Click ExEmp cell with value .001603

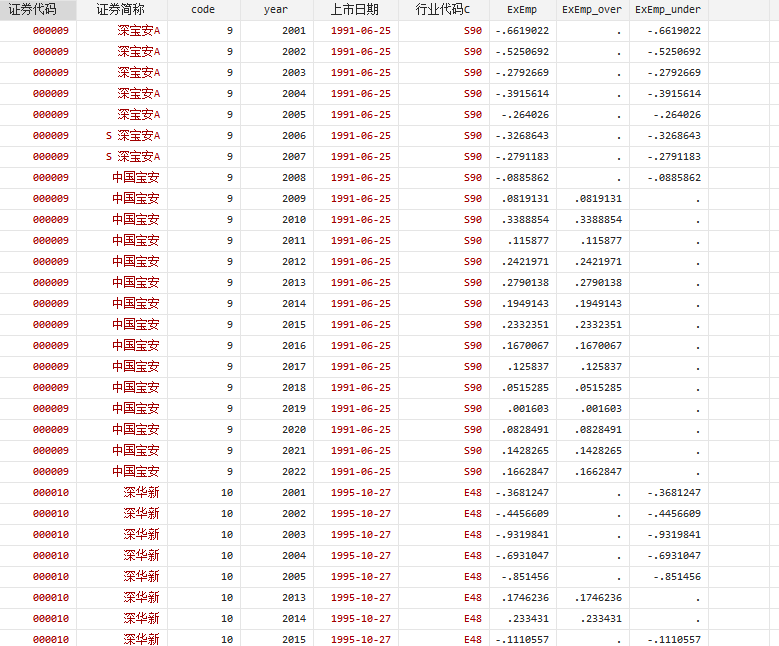coord(527,409)
